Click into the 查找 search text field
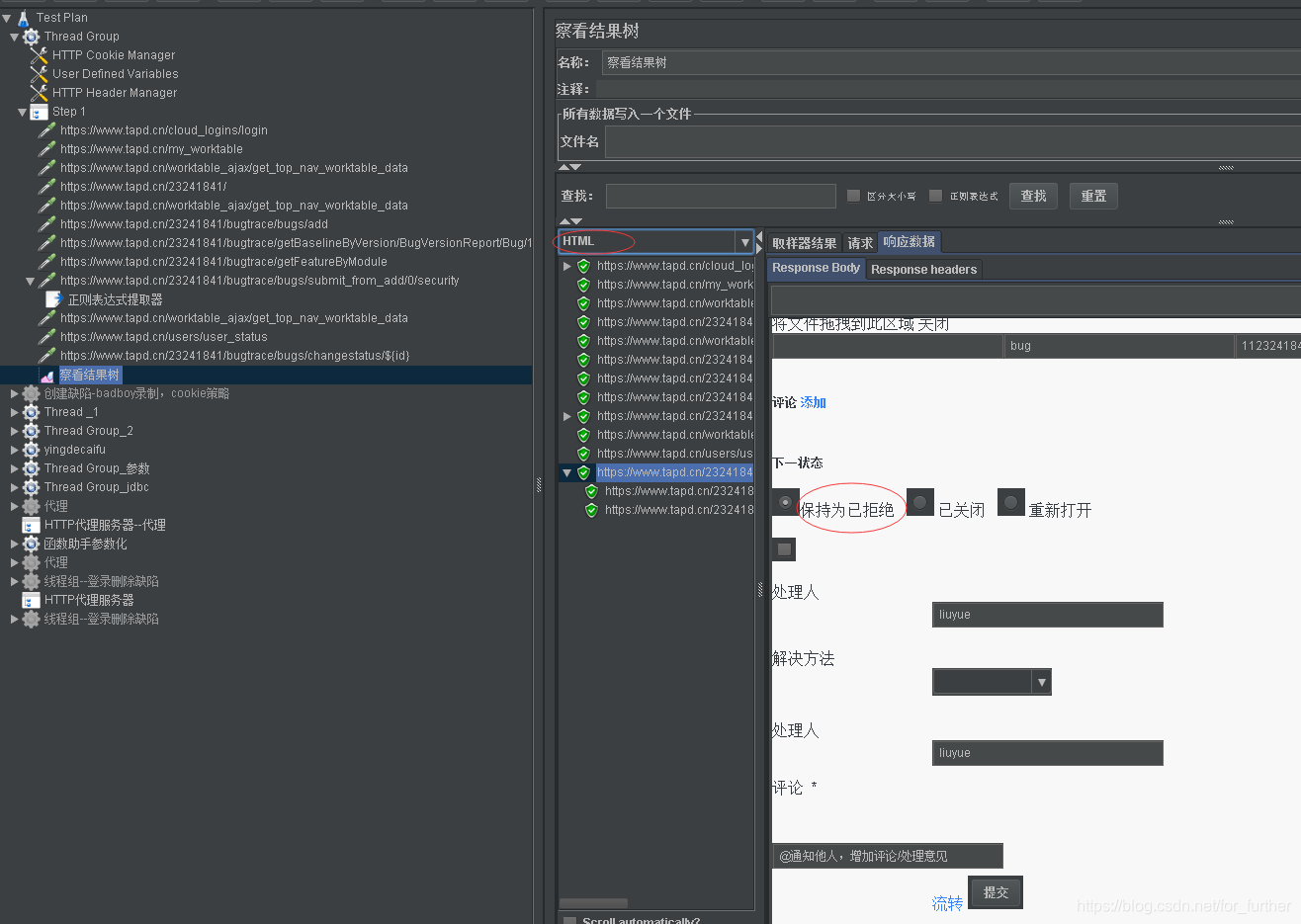The height and width of the screenshot is (924, 1301). pyautogui.click(x=721, y=196)
